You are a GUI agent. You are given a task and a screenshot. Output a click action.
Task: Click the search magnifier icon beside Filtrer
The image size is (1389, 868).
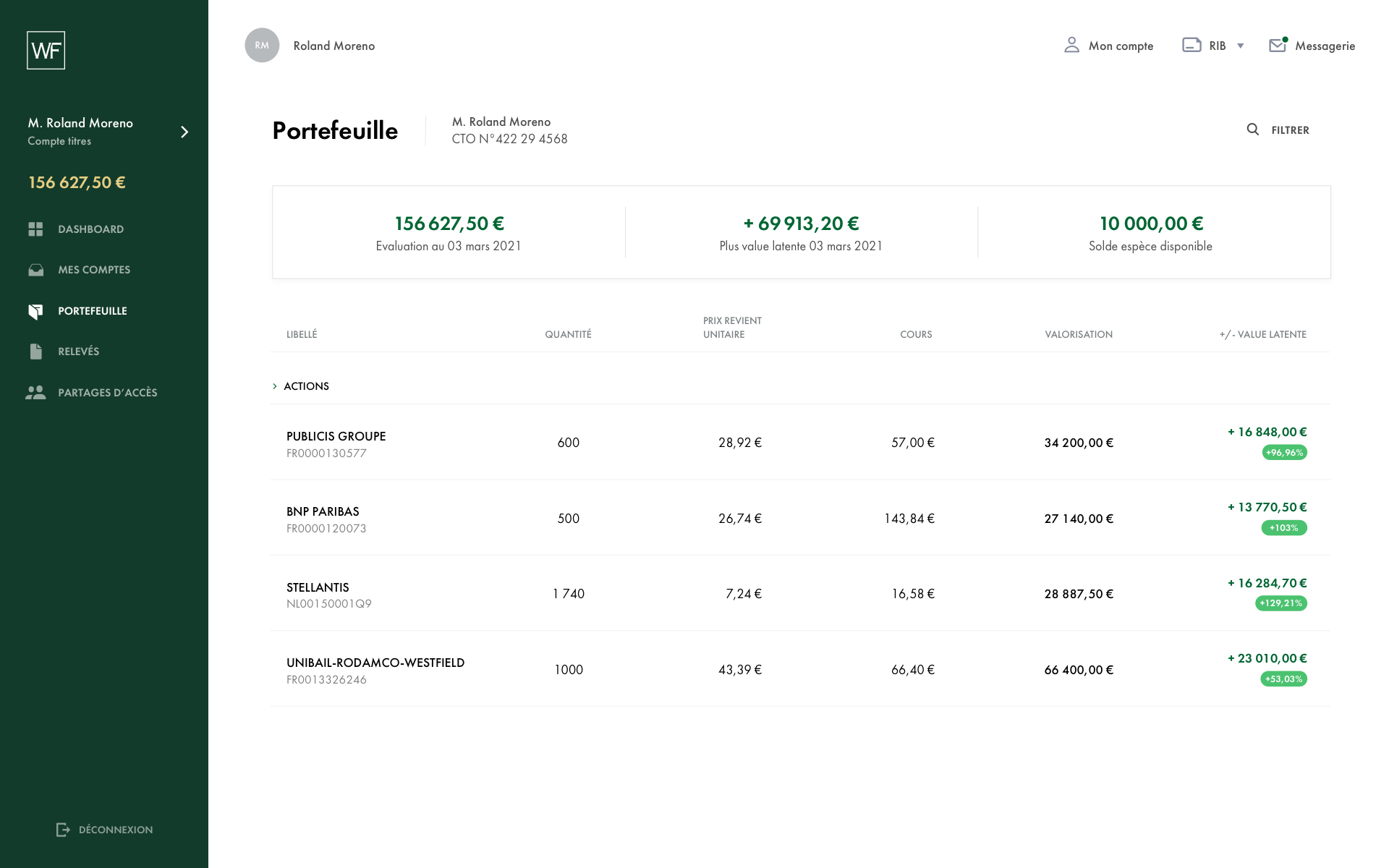point(1252,129)
